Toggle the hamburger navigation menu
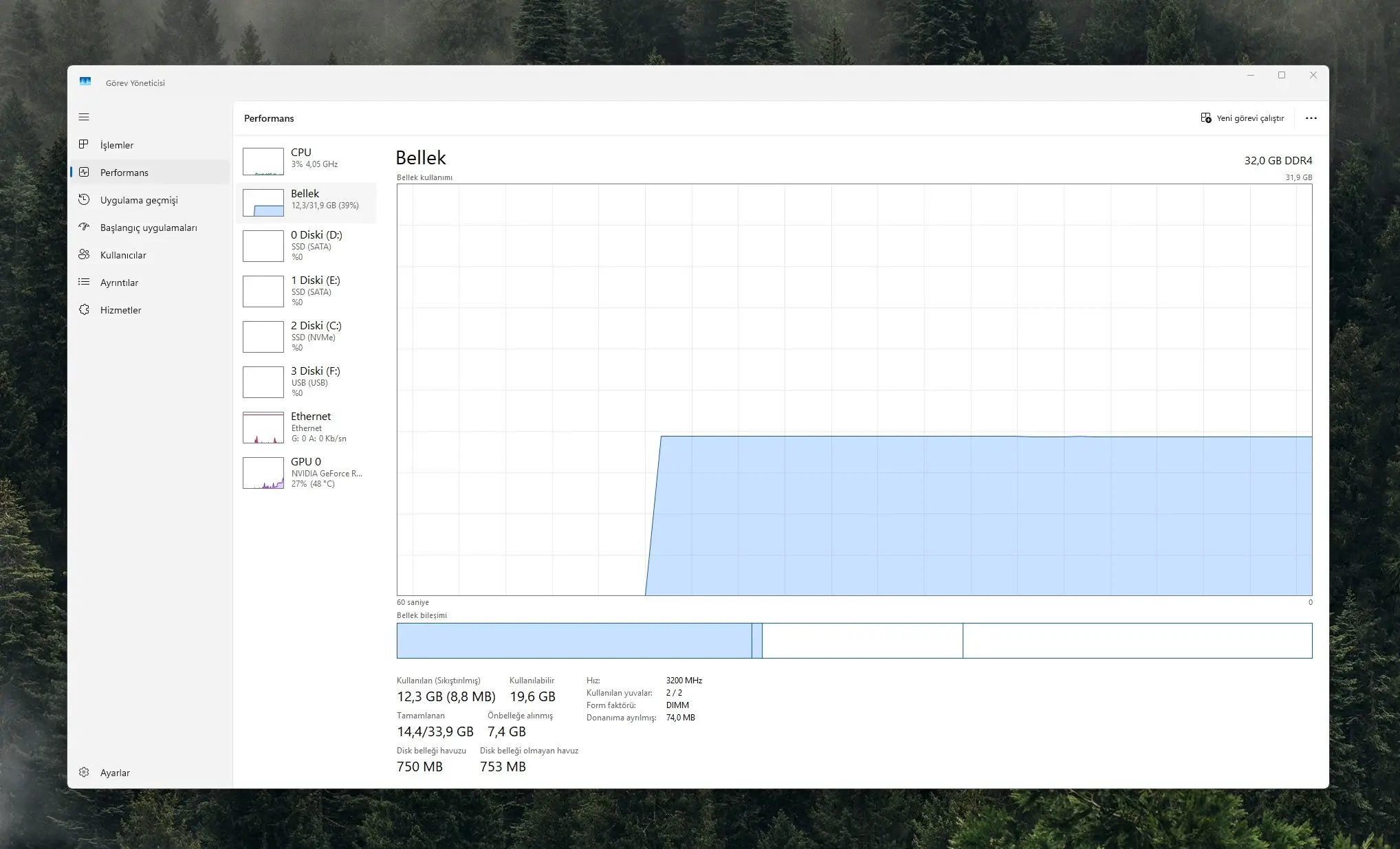The width and height of the screenshot is (1400, 849). [x=84, y=117]
